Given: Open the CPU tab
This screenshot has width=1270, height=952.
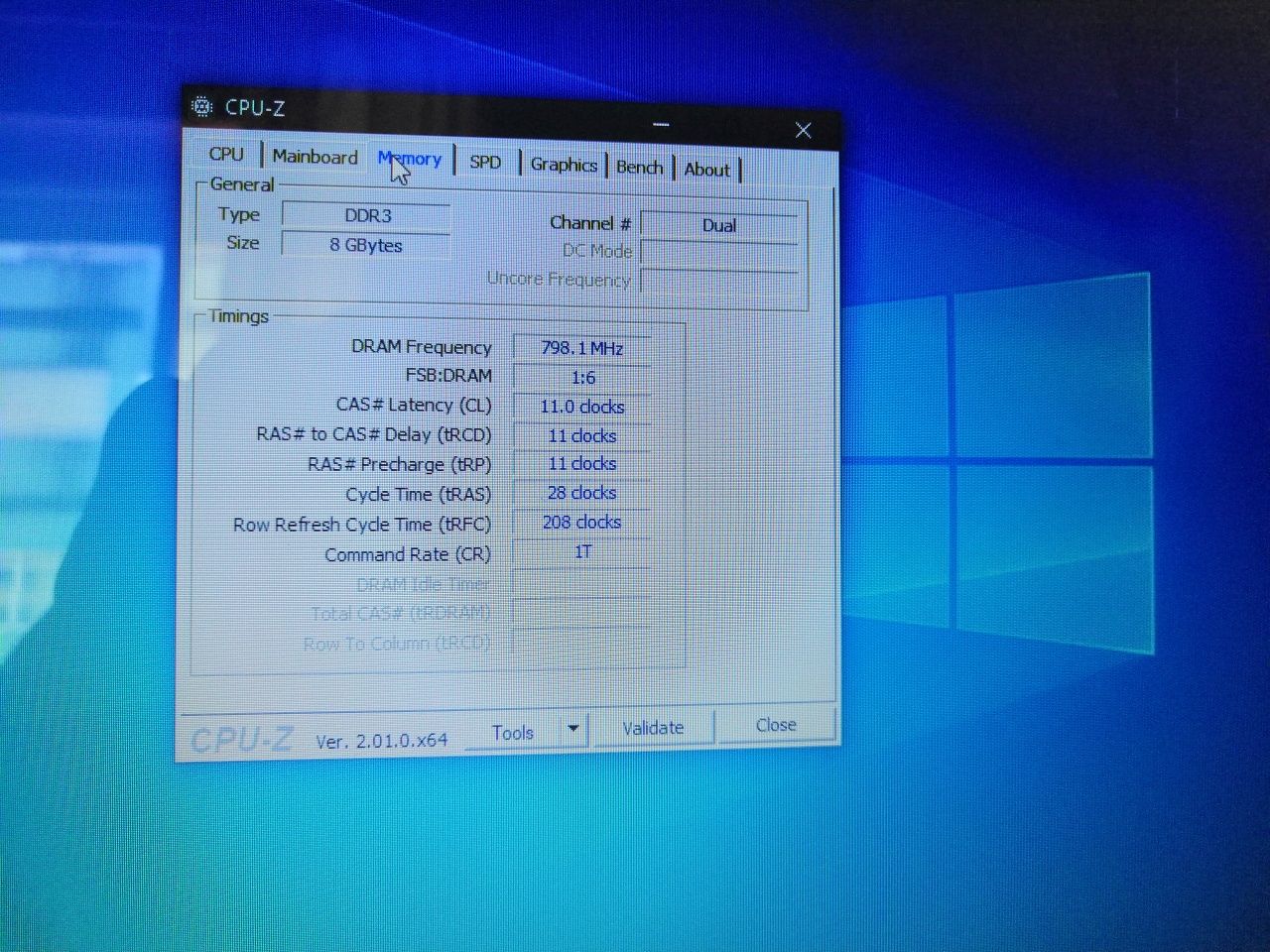Looking at the screenshot, I should pos(226,154).
